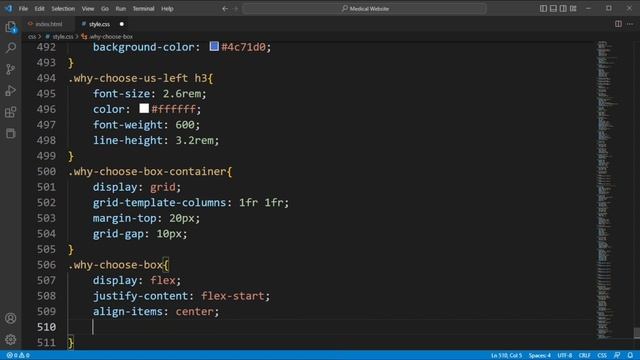This screenshot has width=640, height=360.
Task: Click the feedback icon in status bar
Action: click(x=617, y=356)
